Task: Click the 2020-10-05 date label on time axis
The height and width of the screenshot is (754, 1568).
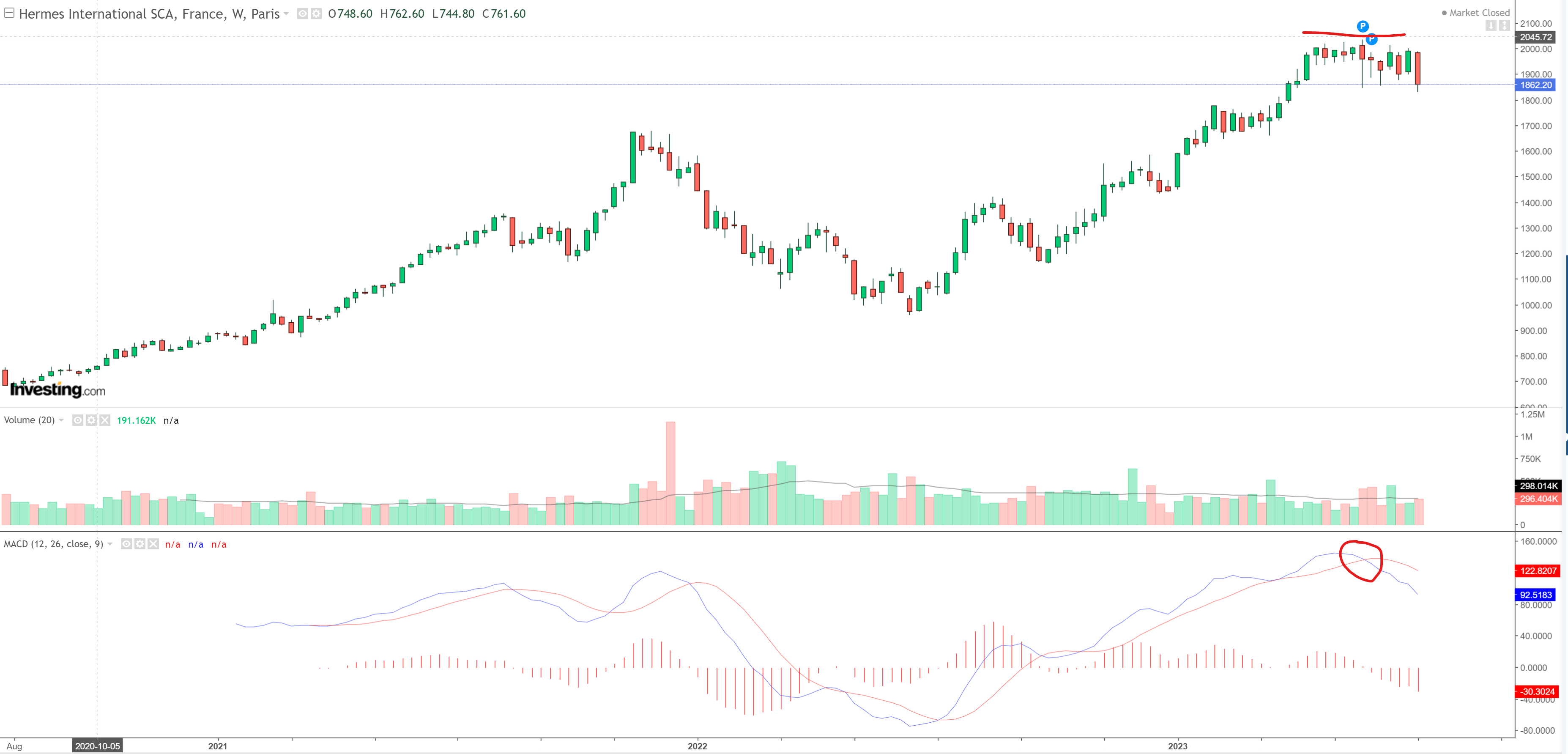Action: tap(97, 746)
